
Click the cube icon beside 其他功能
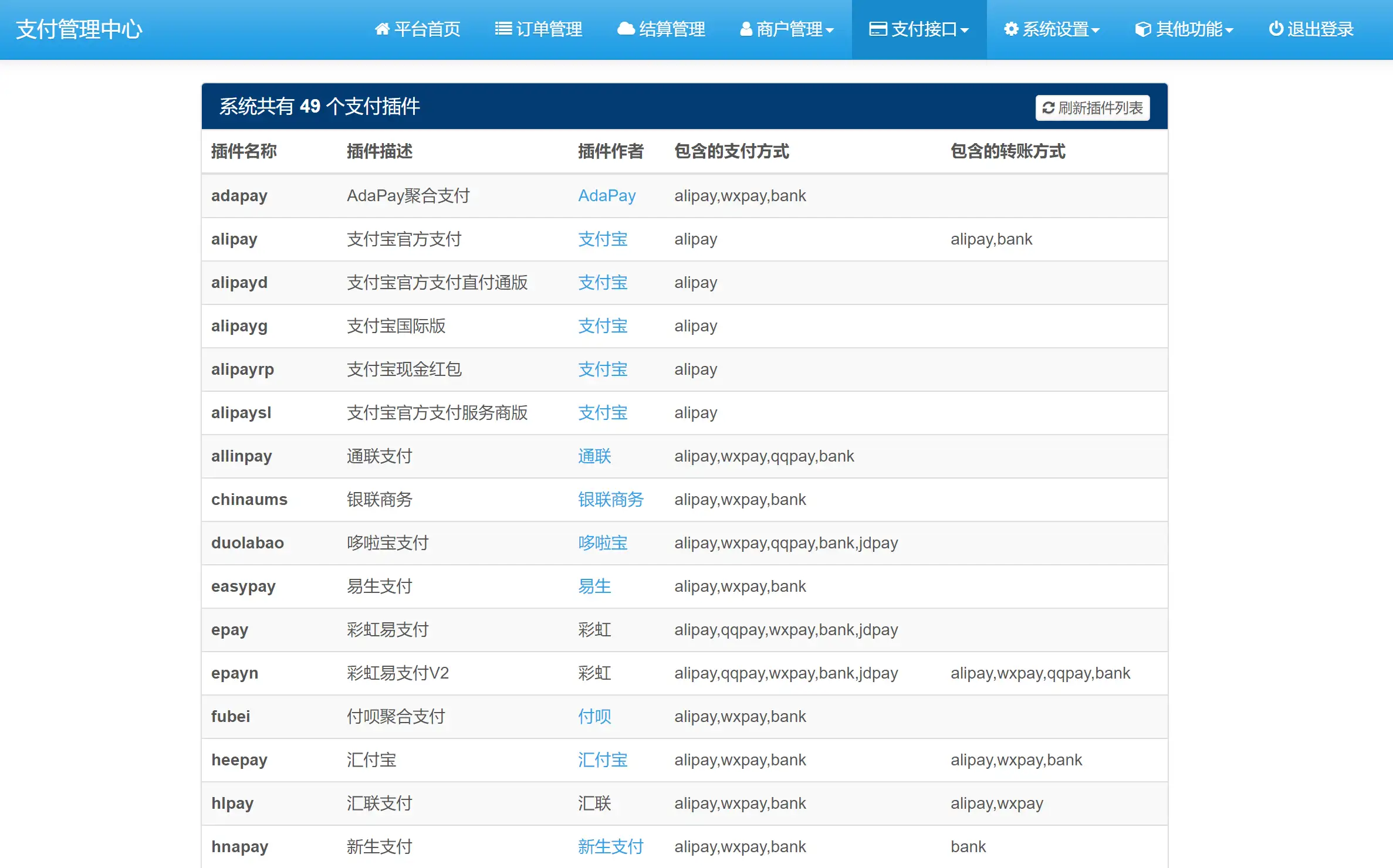pyautogui.click(x=1141, y=29)
